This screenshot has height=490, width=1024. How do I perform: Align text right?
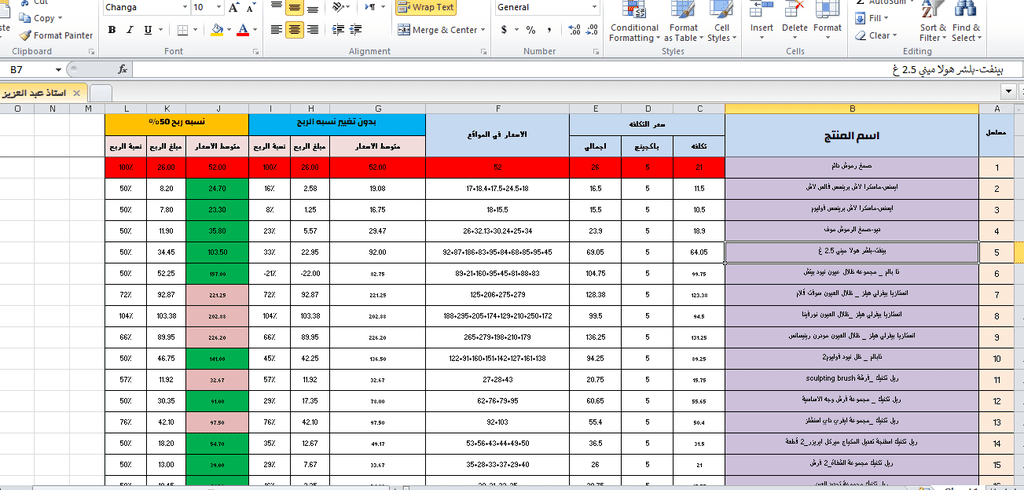click(x=313, y=30)
